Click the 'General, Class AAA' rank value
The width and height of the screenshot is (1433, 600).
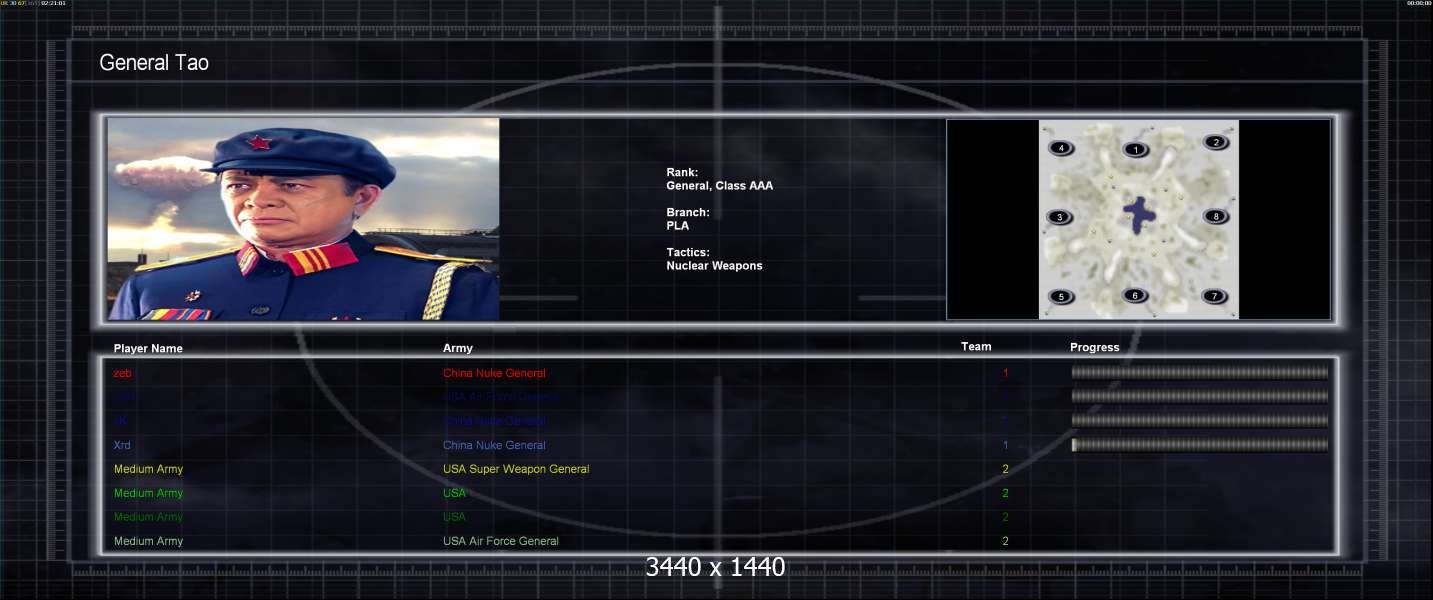pos(719,186)
